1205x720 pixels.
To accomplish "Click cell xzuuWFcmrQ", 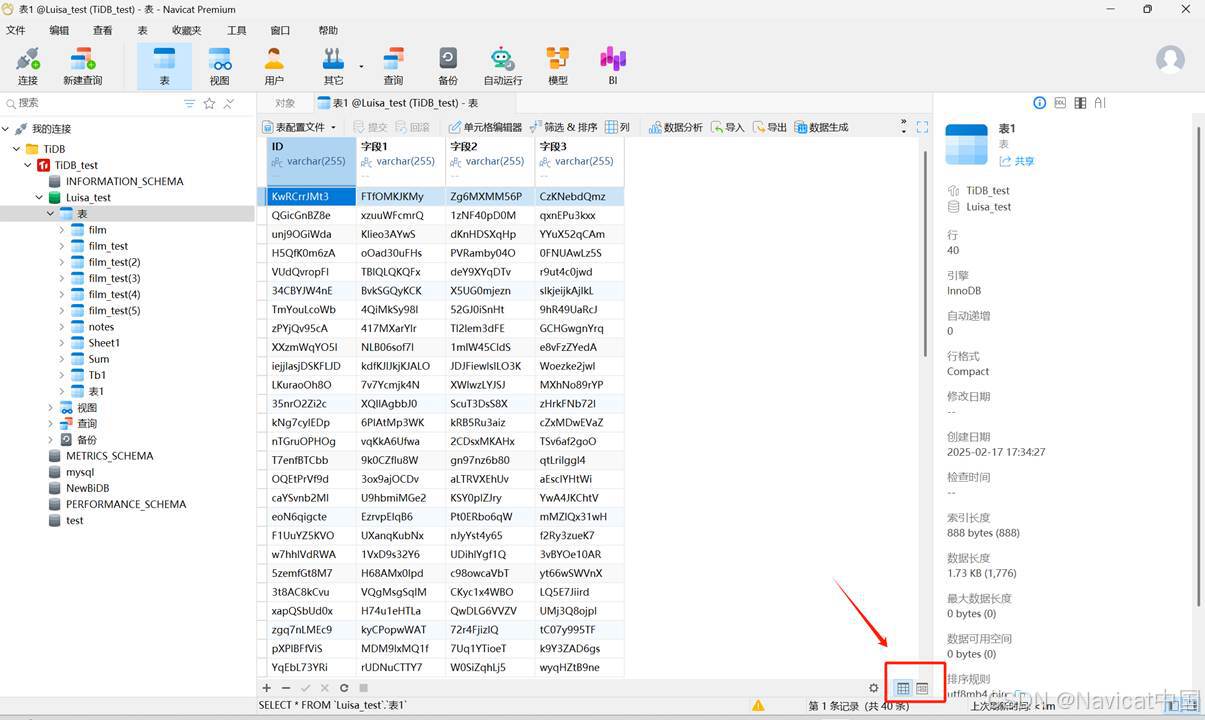I will [401, 215].
